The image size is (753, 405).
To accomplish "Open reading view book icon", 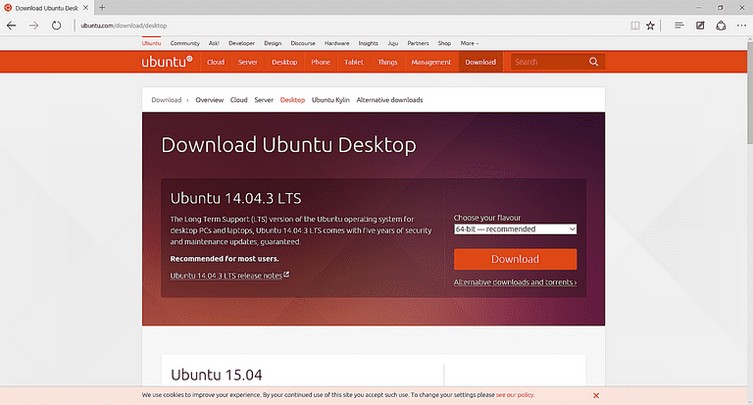I will (x=635, y=25).
